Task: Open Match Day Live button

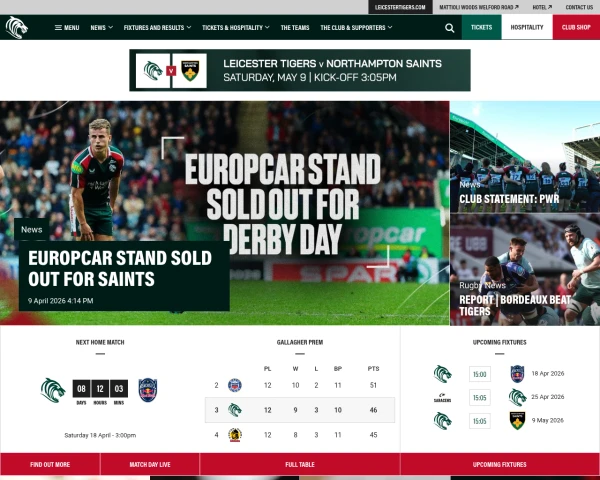Action: [150, 464]
